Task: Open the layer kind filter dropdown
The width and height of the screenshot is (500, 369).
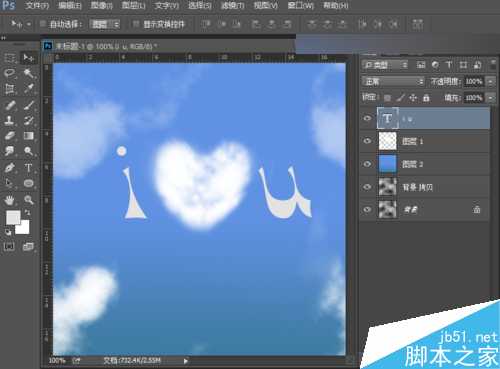Action: (x=385, y=65)
